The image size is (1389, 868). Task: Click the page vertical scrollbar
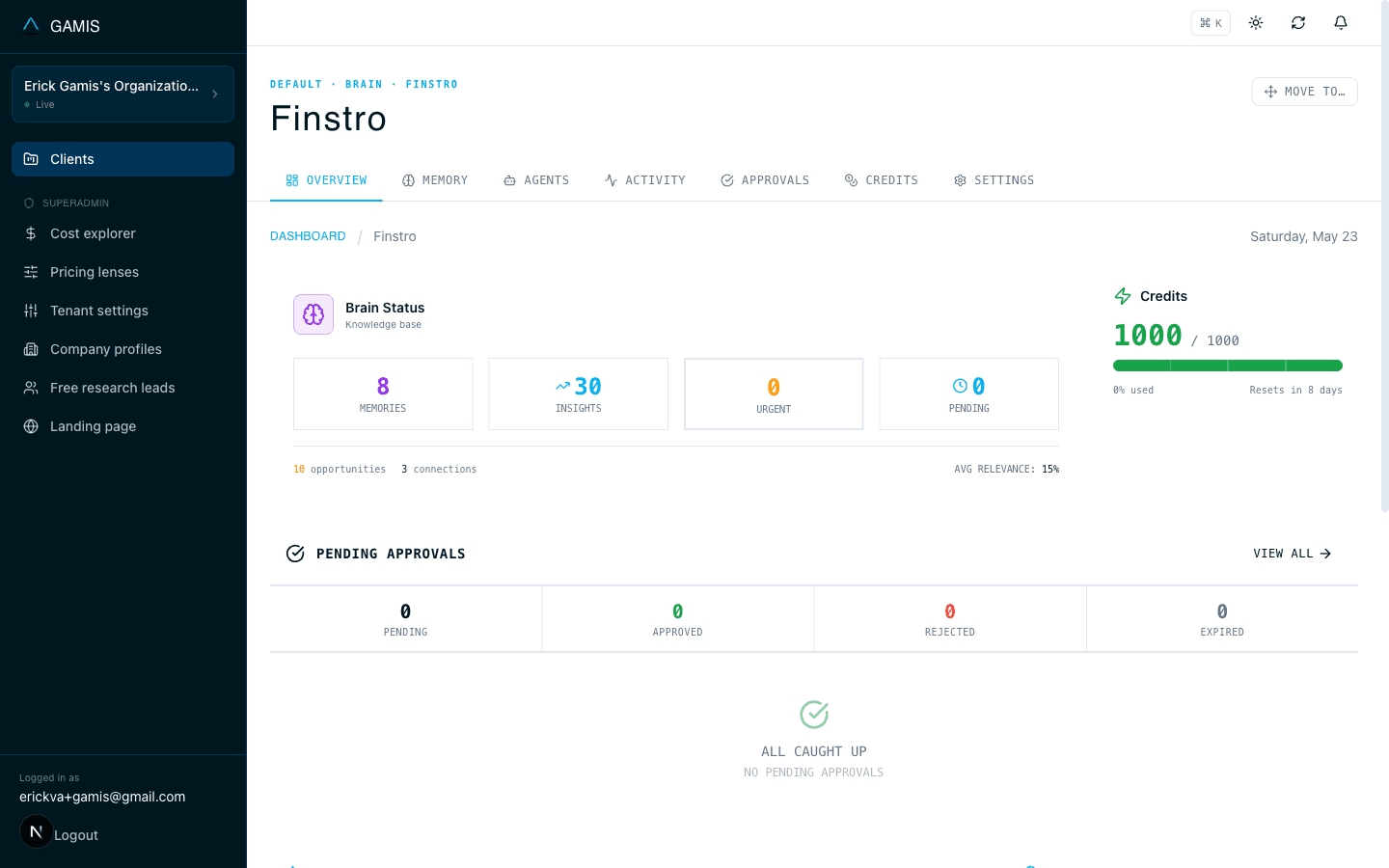[1385, 256]
